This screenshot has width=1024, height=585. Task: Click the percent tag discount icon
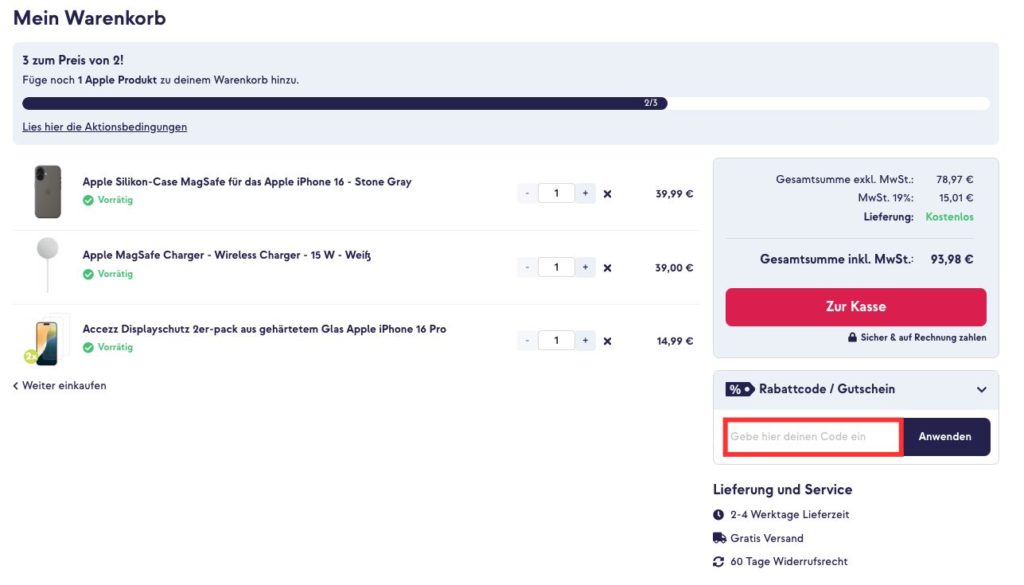click(x=739, y=390)
